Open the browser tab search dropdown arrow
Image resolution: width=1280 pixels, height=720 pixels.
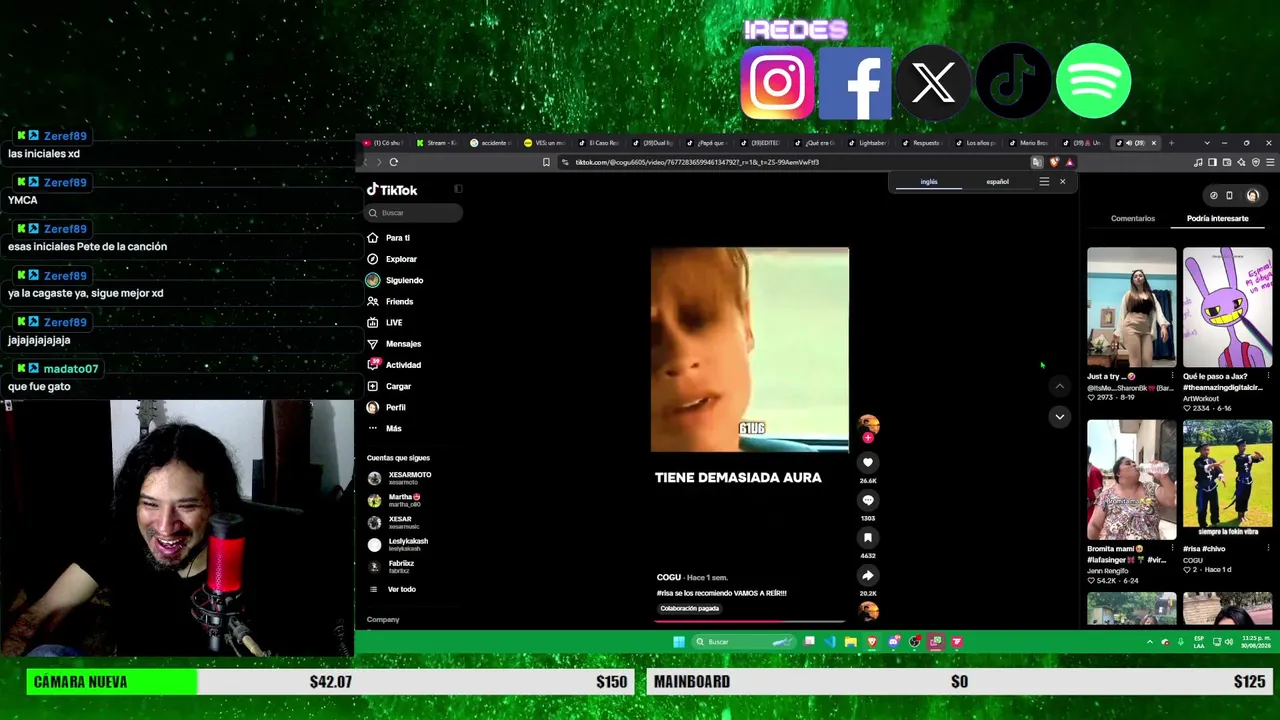click(x=1207, y=143)
